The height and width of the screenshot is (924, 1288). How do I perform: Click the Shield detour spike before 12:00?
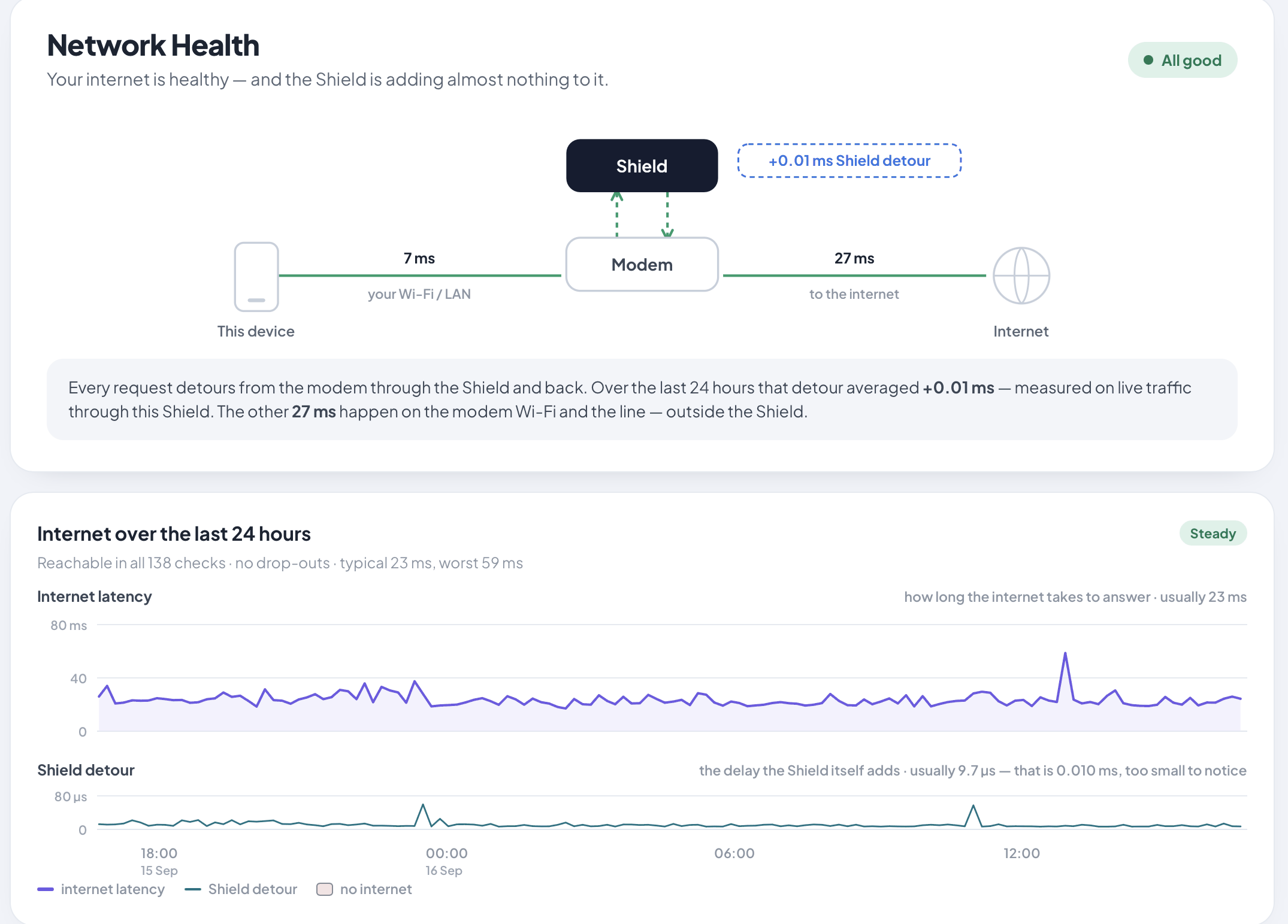tap(973, 815)
